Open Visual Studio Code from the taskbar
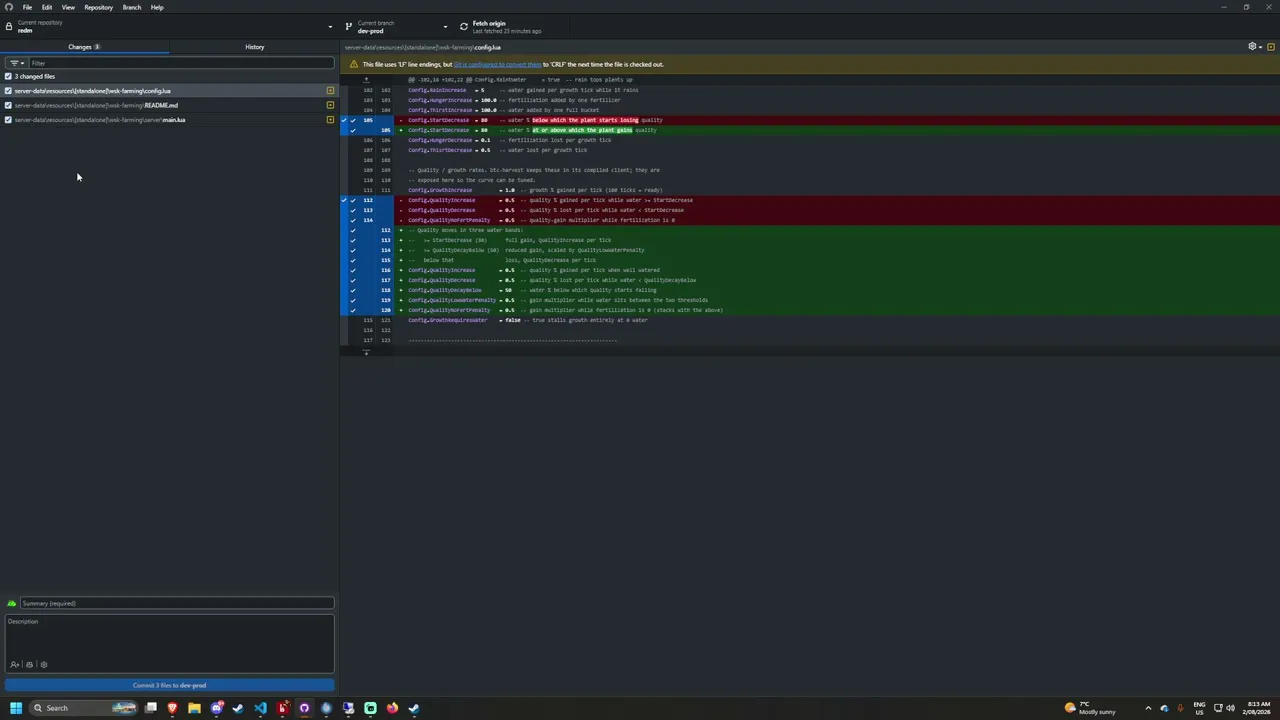 click(260, 708)
